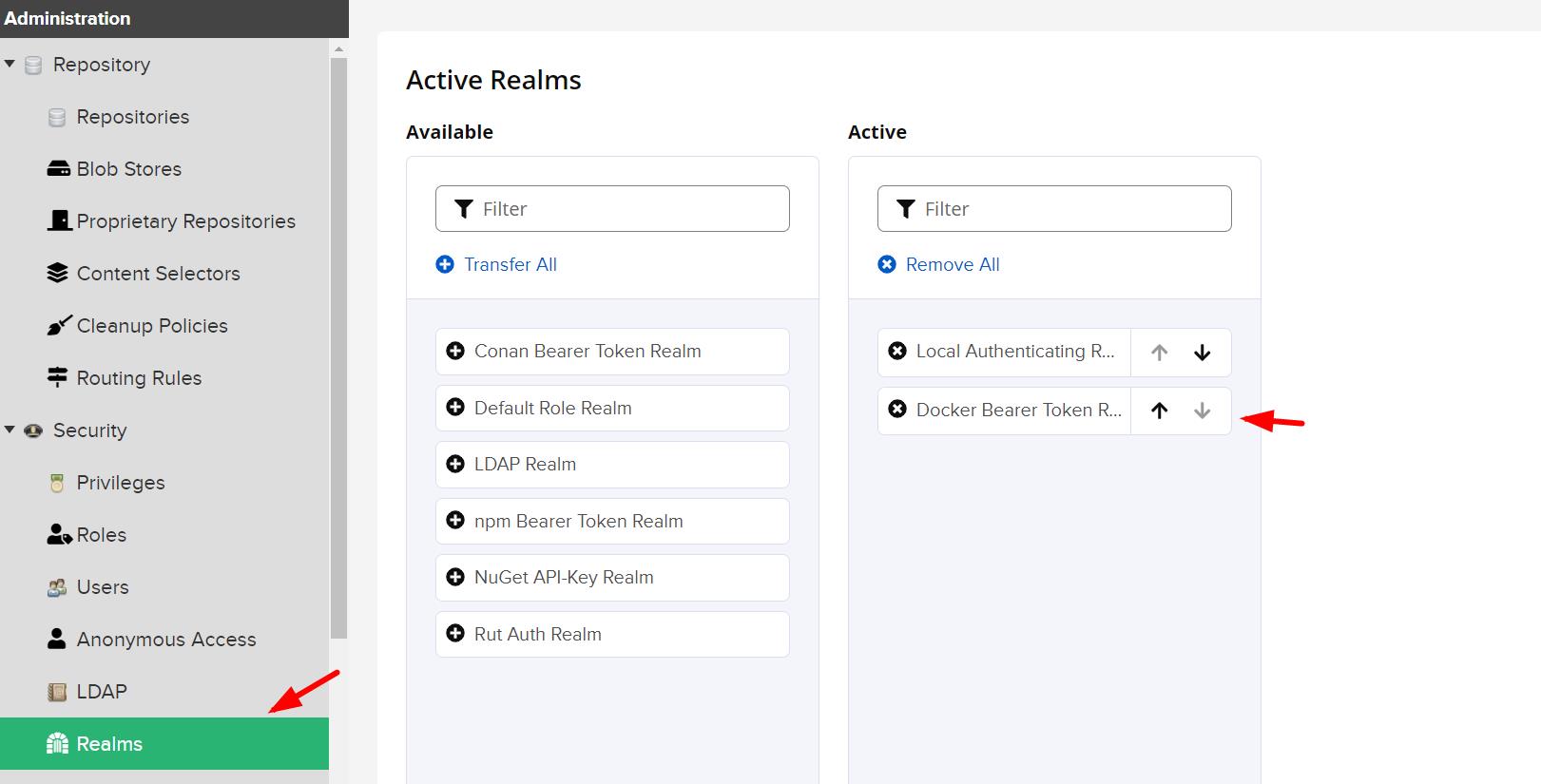1541x784 pixels.
Task: Click the Available realms Filter field
Action: 612,208
